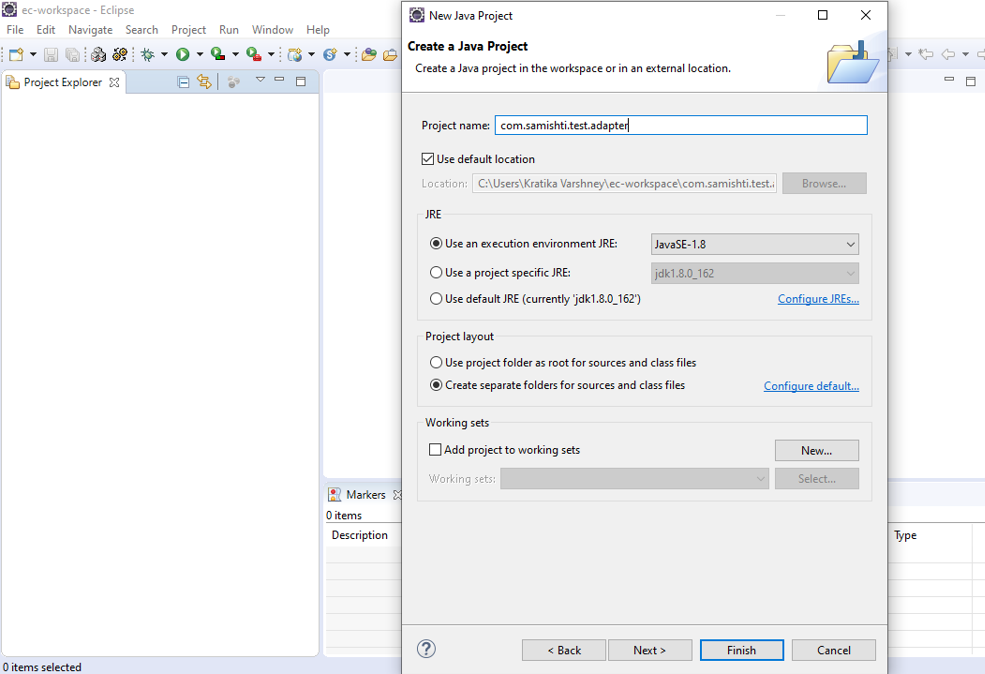Select Use a project specific JRE

436,273
